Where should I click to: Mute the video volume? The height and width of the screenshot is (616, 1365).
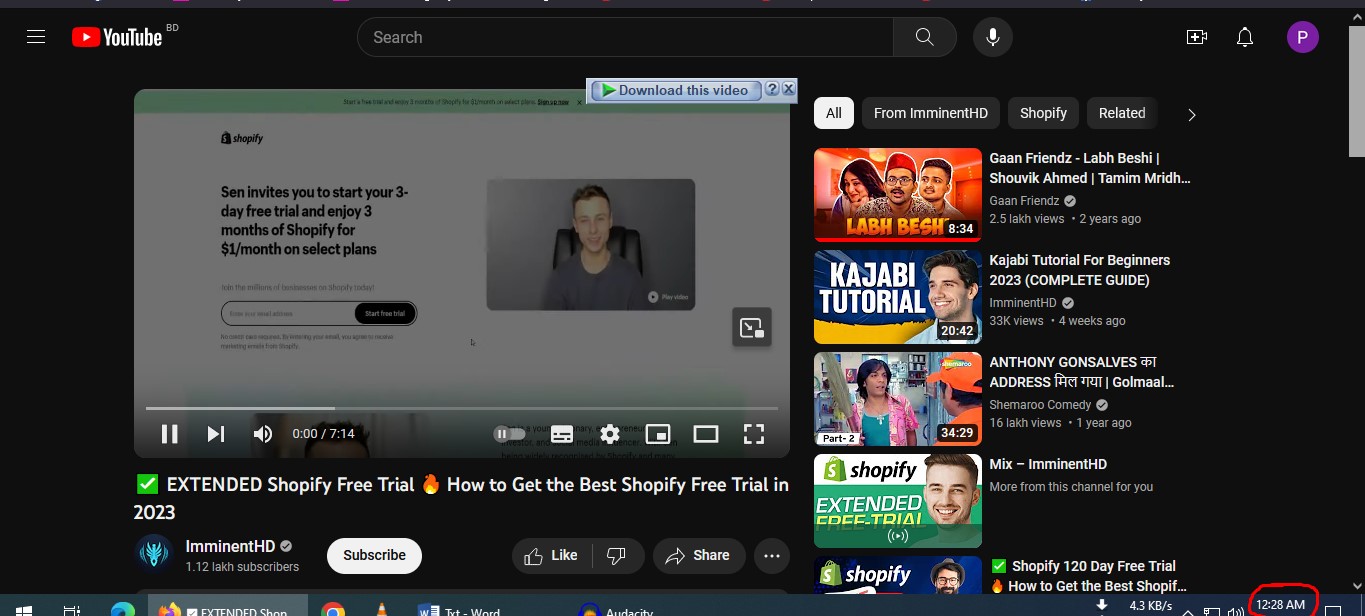263,434
